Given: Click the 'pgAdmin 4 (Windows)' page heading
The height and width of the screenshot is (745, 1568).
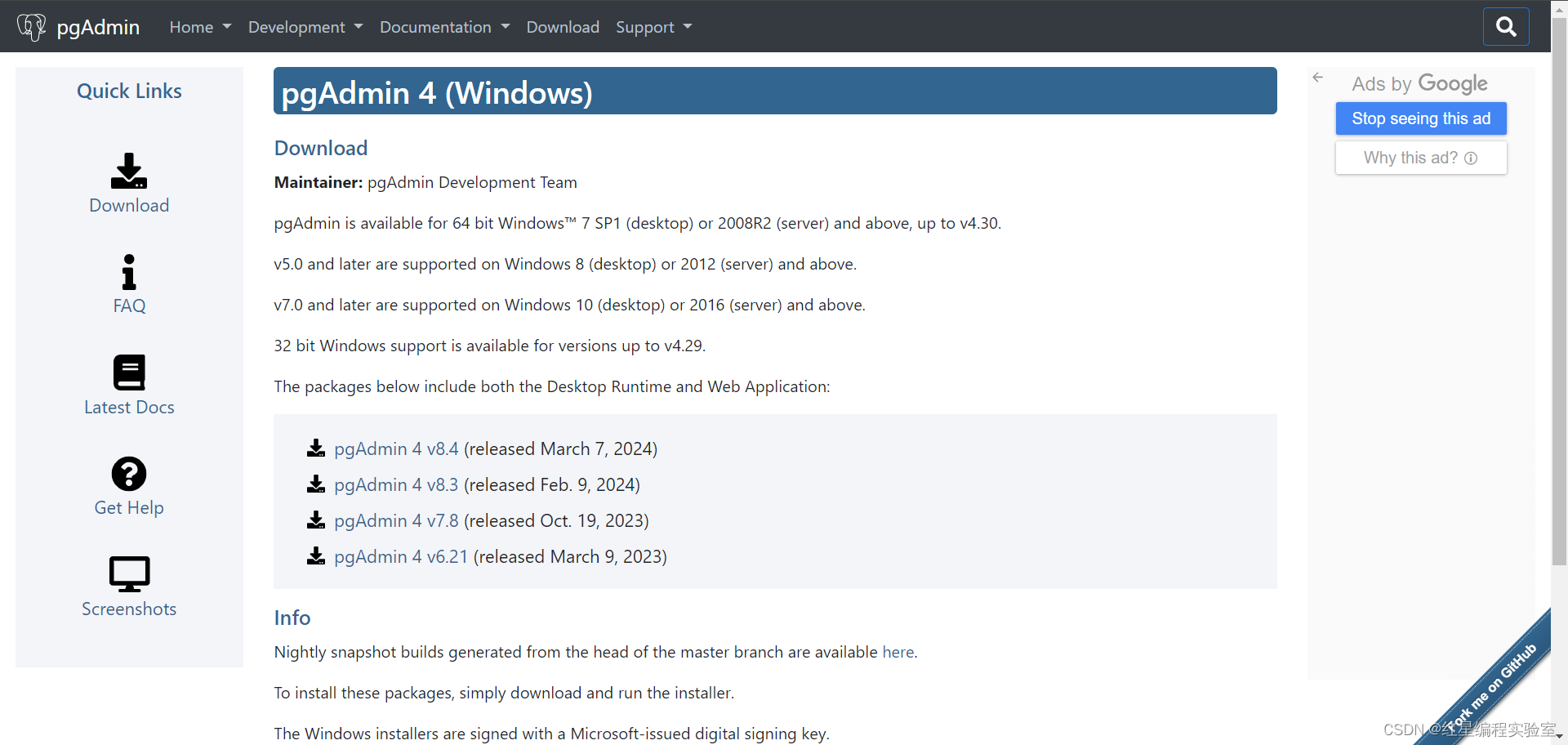Looking at the screenshot, I should [x=437, y=92].
